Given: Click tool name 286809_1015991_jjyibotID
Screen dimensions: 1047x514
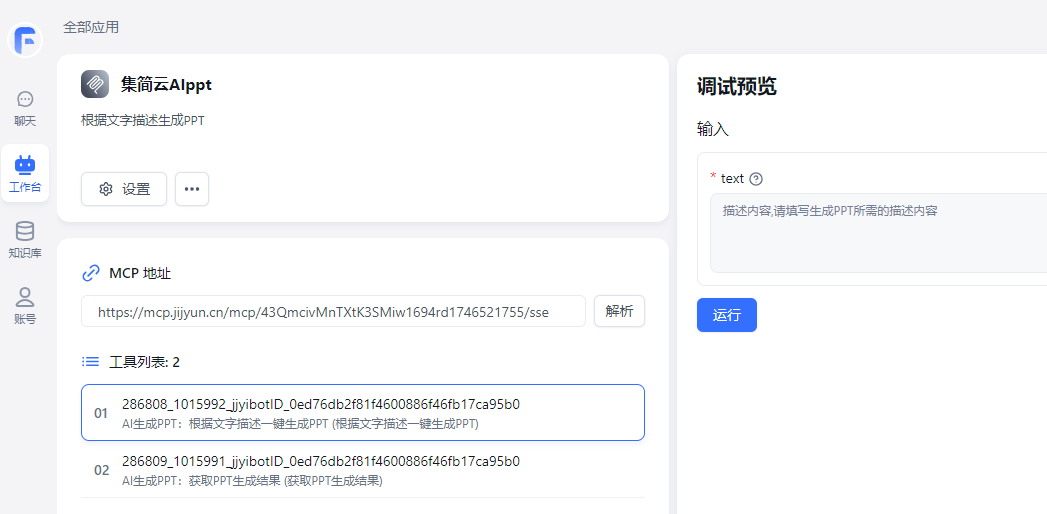Looking at the screenshot, I should click(321, 461).
